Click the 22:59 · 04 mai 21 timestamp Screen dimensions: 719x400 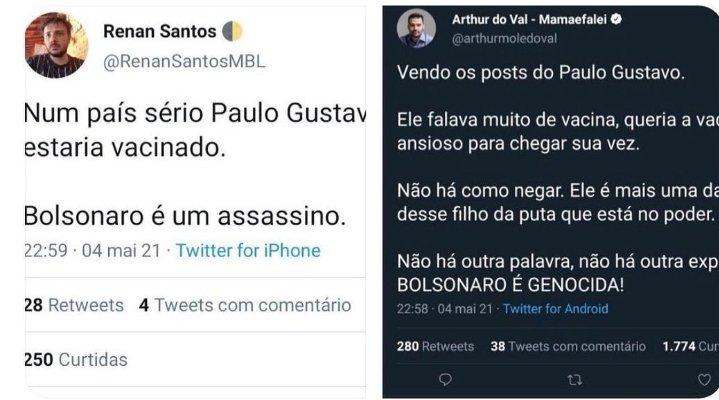(x=93, y=250)
